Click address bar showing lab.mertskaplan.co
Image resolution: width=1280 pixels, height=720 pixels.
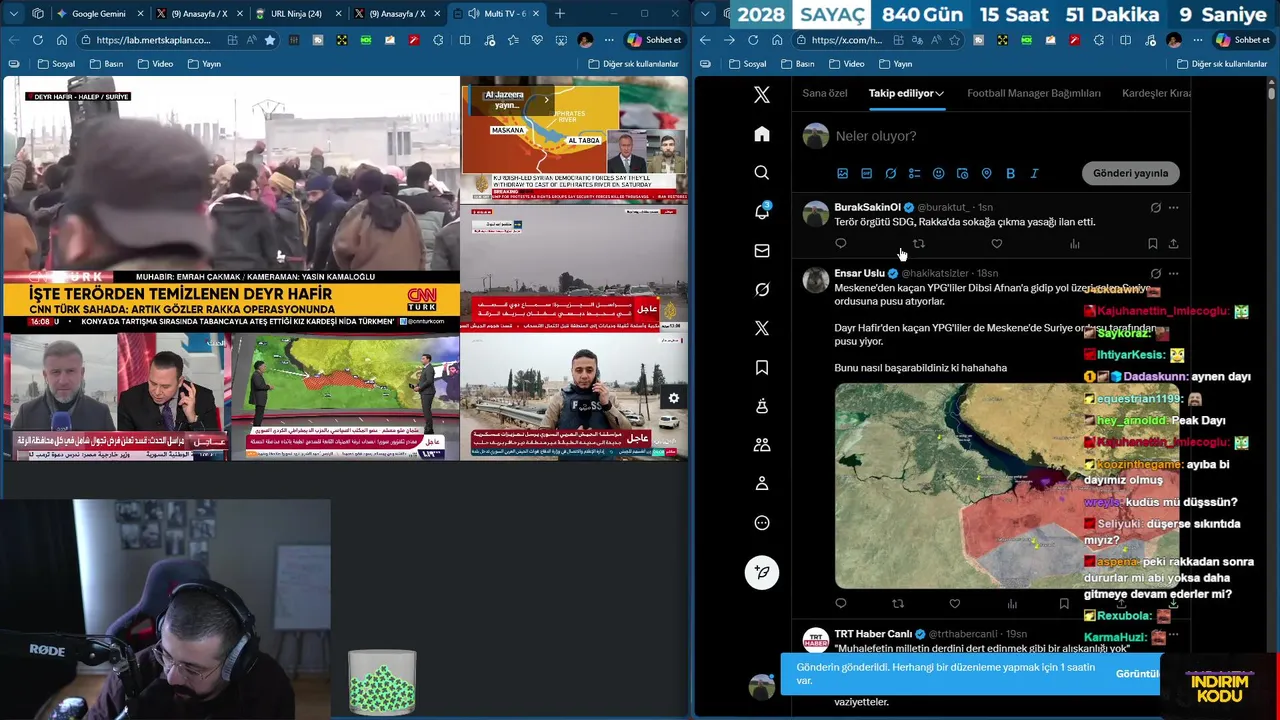[x=153, y=40]
